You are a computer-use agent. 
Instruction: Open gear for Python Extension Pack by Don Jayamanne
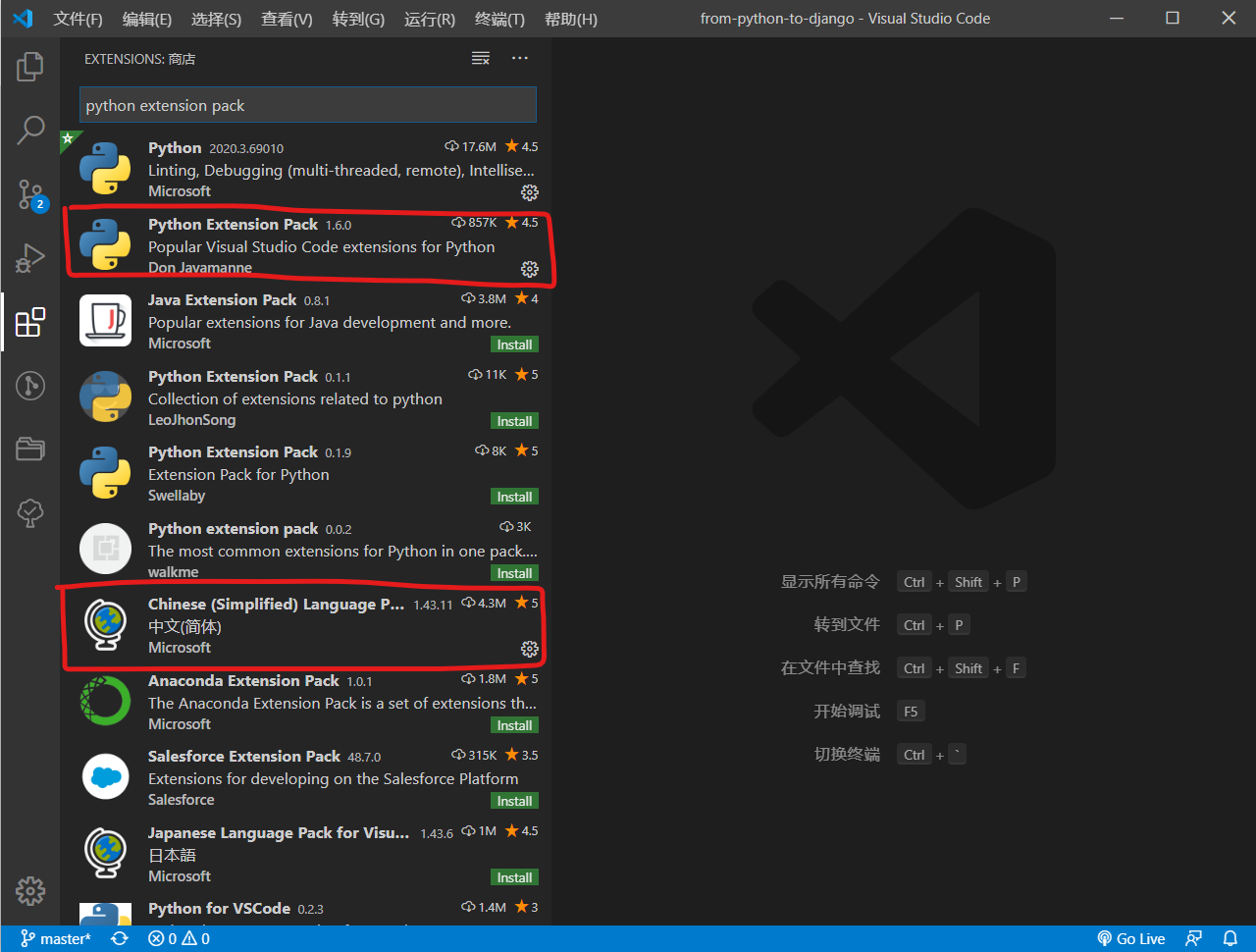tap(530, 269)
